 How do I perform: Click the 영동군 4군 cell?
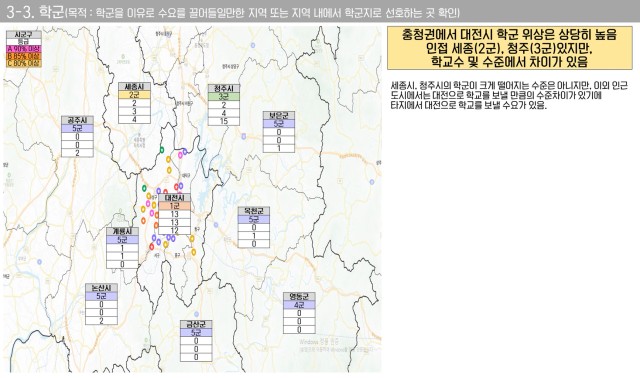pyautogui.click(x=299, y=305)
